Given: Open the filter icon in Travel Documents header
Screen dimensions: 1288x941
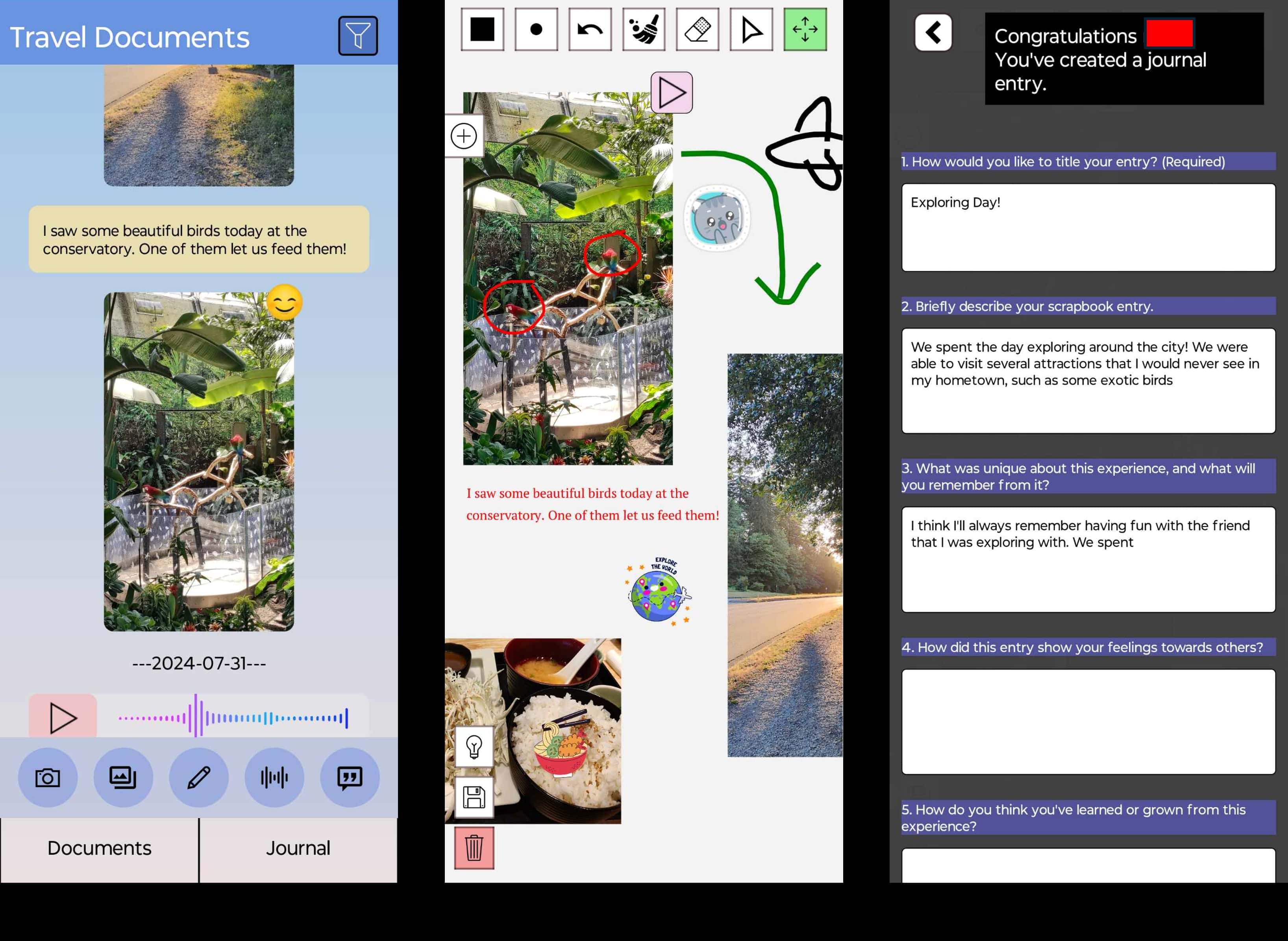Looking at the screenshot, I should 358,36.
